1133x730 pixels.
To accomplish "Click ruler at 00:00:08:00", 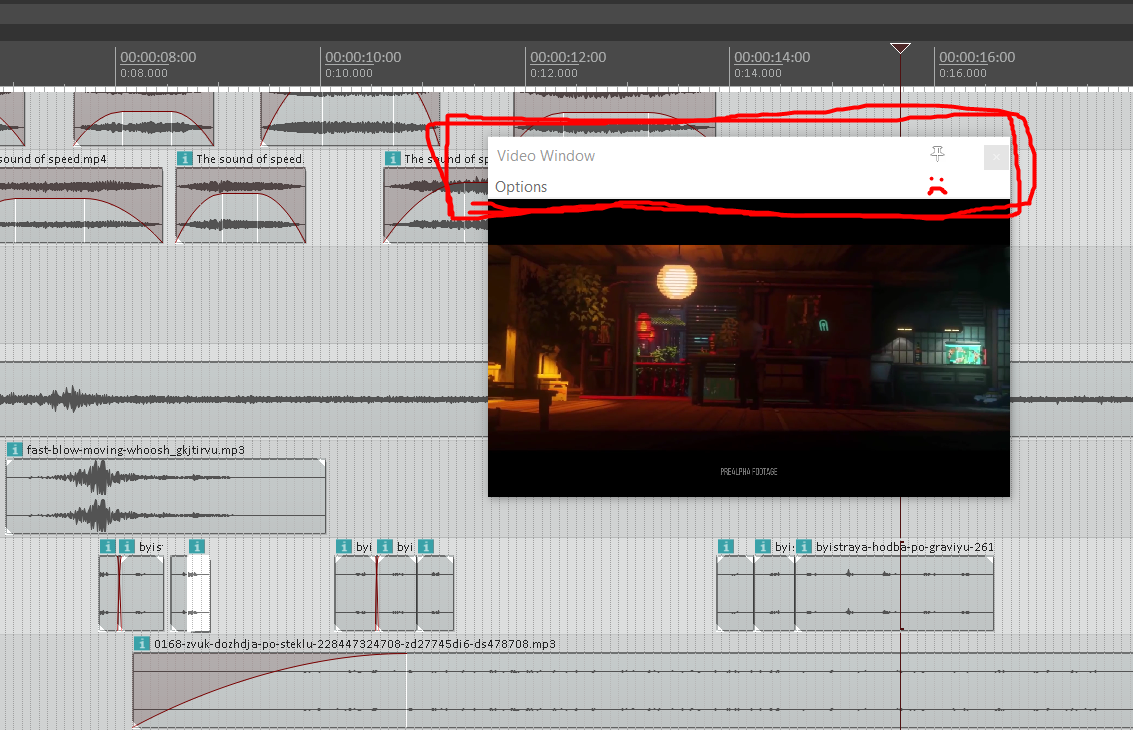I will [158, 57].
